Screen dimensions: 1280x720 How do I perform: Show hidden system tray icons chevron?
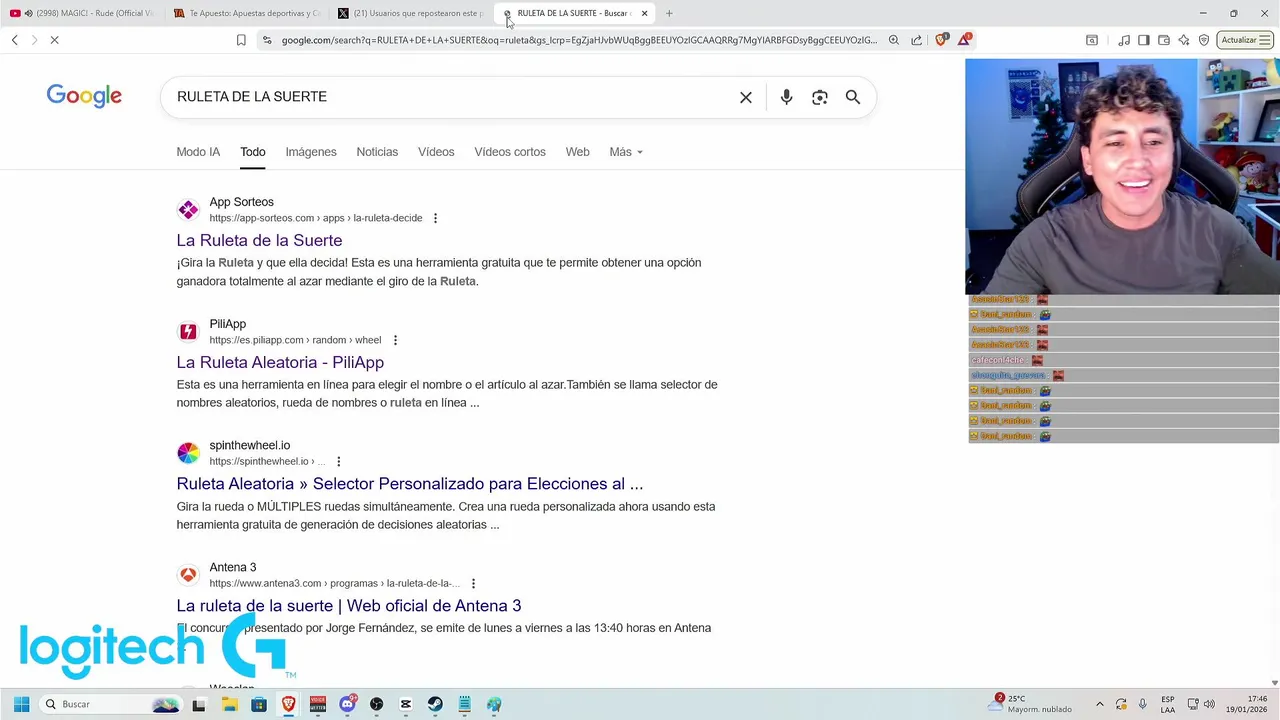(1100, 704)
